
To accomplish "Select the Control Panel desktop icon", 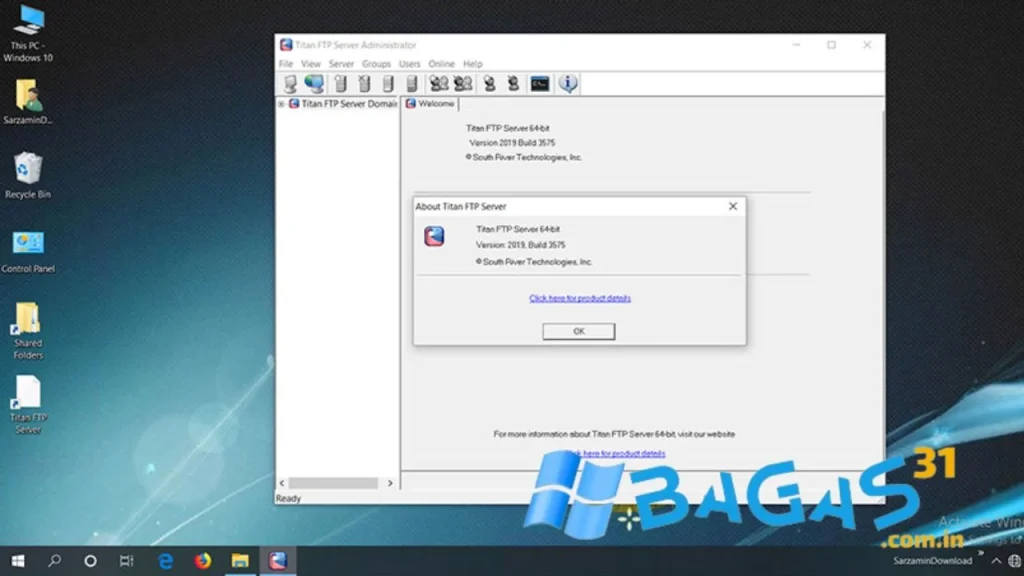I will pyautogui.click(x=28, y=251).
